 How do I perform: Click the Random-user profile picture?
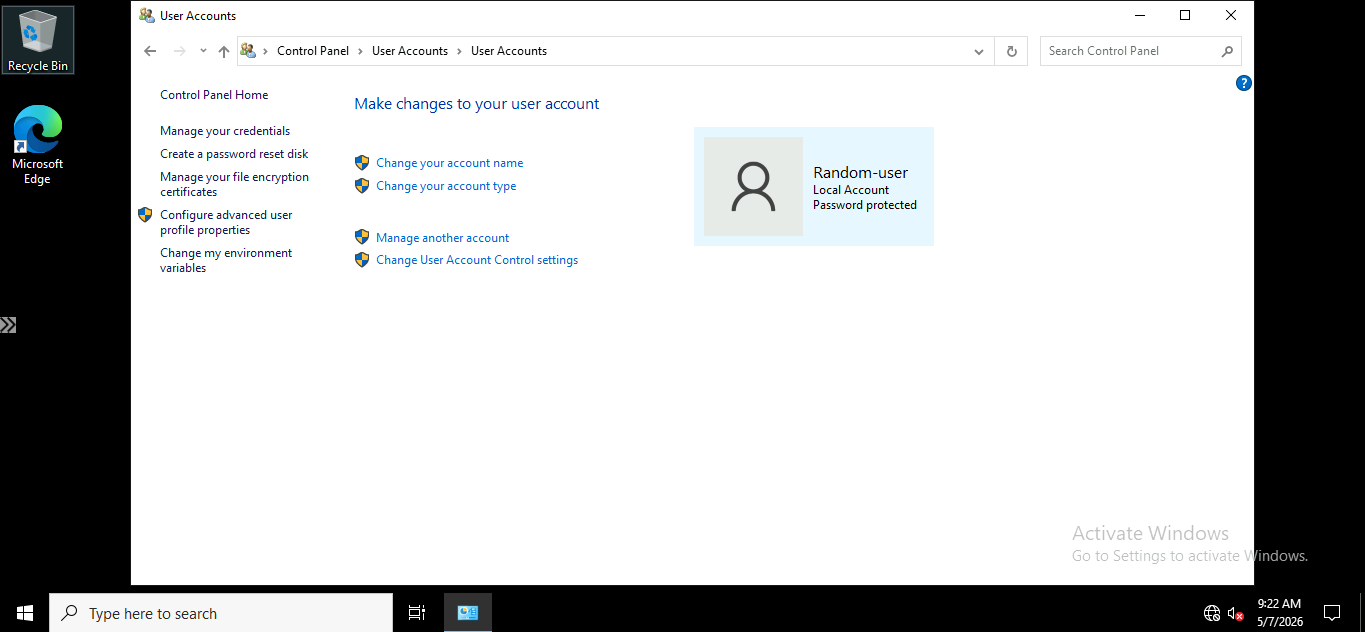pos(753,187)
